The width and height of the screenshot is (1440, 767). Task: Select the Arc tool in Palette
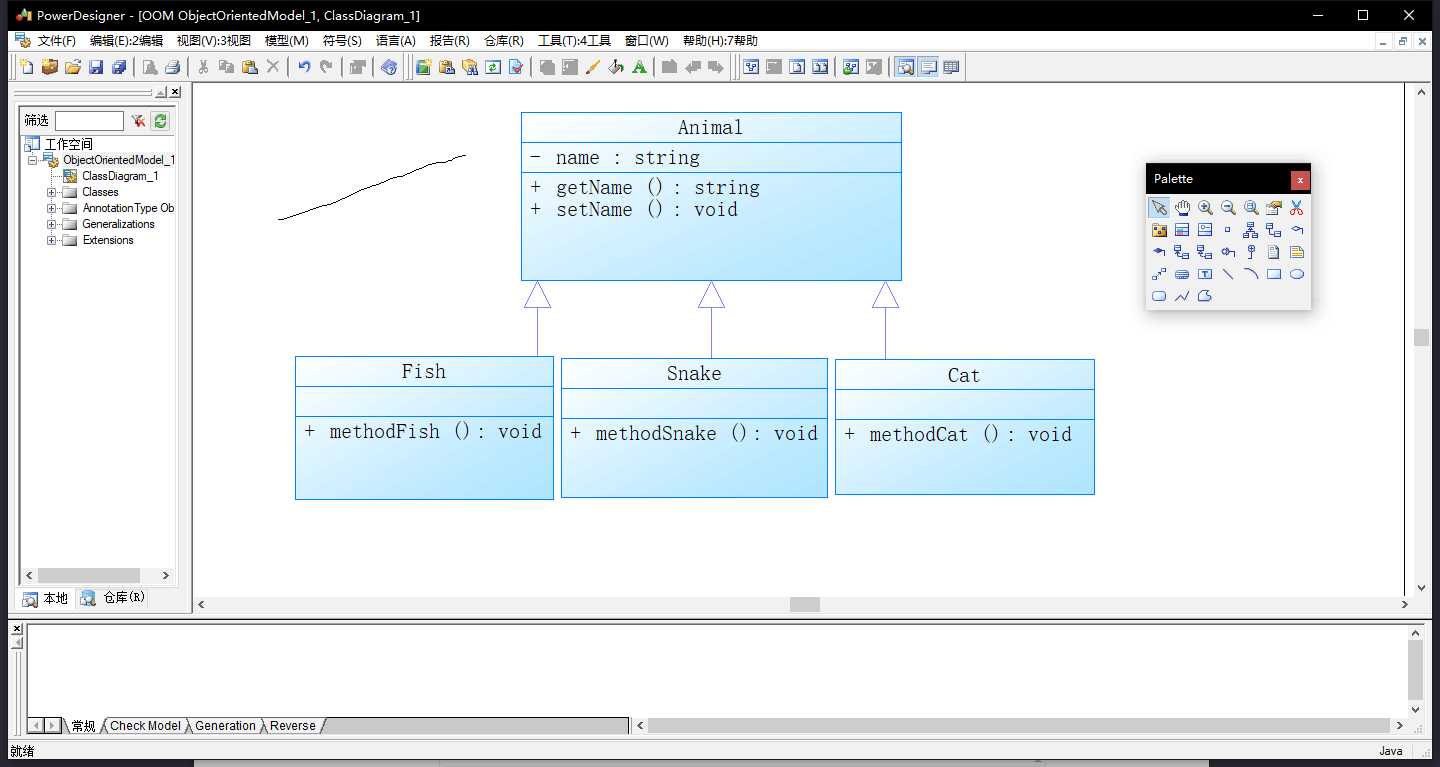[1251, 274]
